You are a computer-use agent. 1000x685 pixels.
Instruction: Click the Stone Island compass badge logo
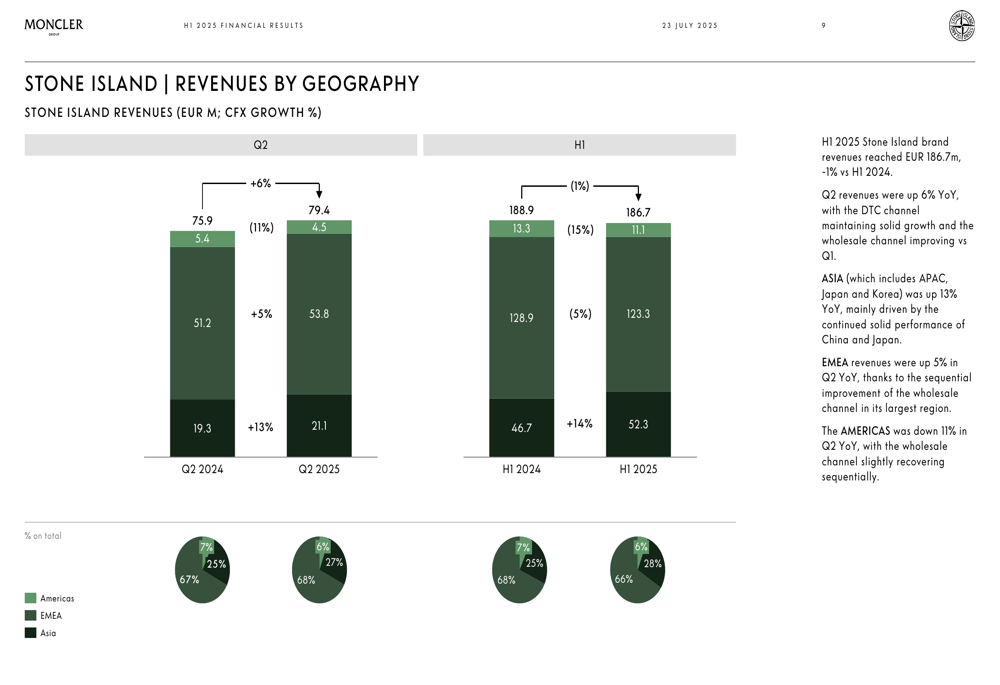pos(961,26)
